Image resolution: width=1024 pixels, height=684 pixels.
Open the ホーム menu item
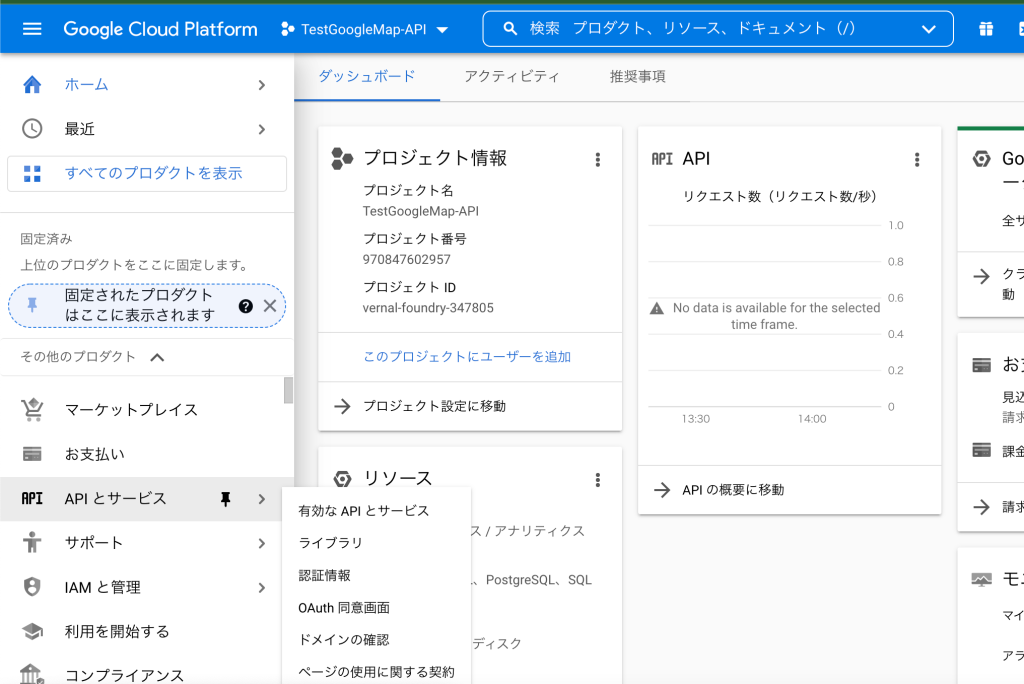tap(147, 84)
